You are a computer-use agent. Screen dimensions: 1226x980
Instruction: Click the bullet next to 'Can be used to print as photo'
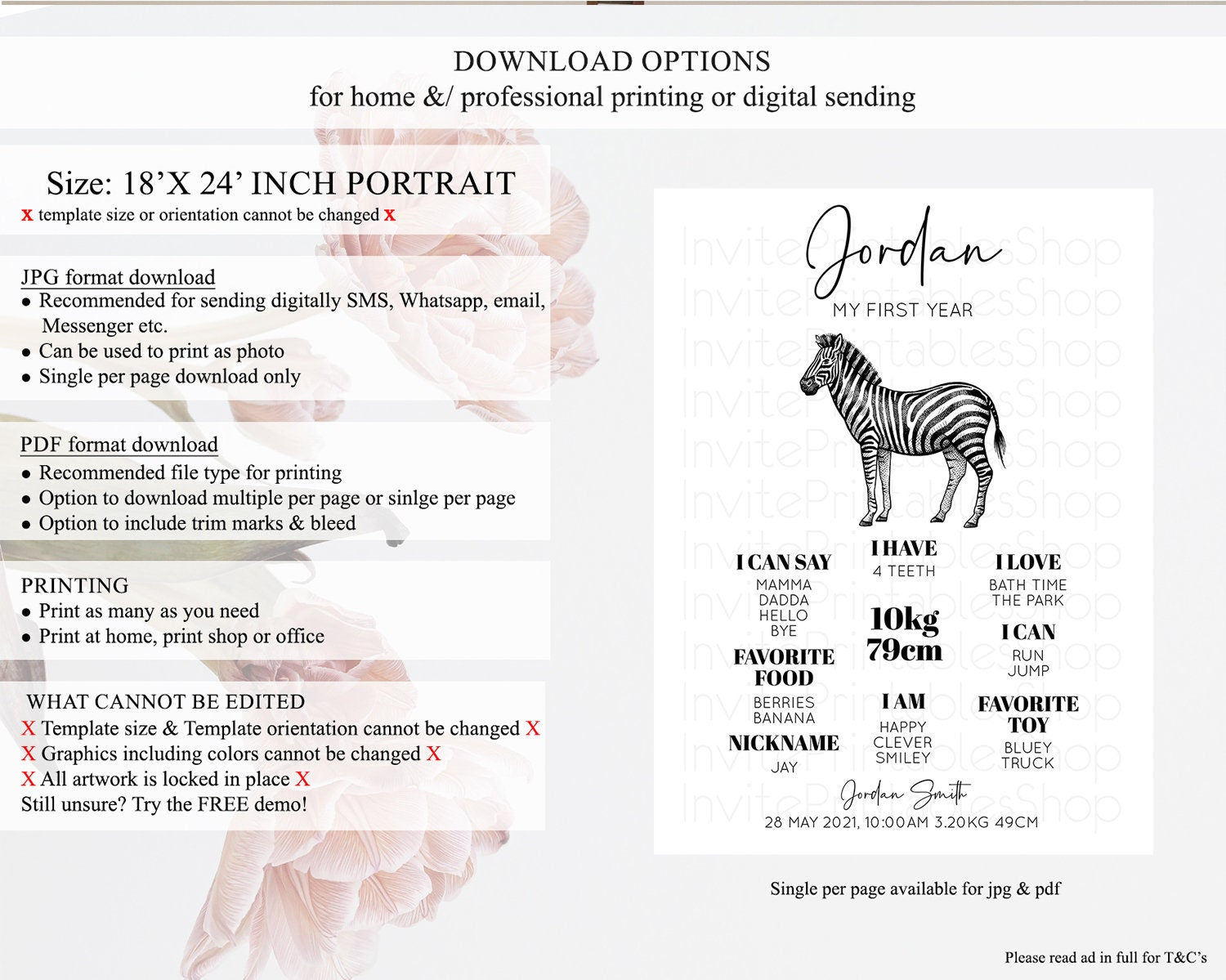pos(27,352)
